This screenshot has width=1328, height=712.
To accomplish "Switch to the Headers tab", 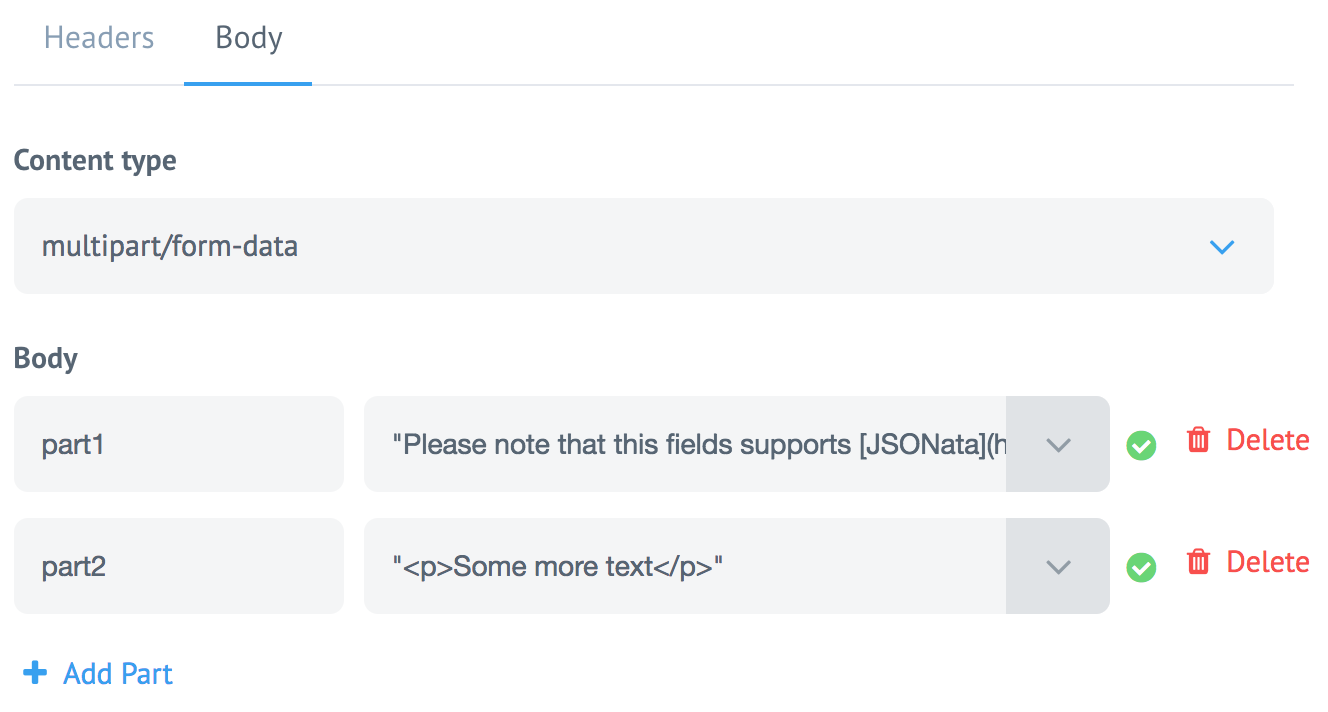I will pos(99,39).
